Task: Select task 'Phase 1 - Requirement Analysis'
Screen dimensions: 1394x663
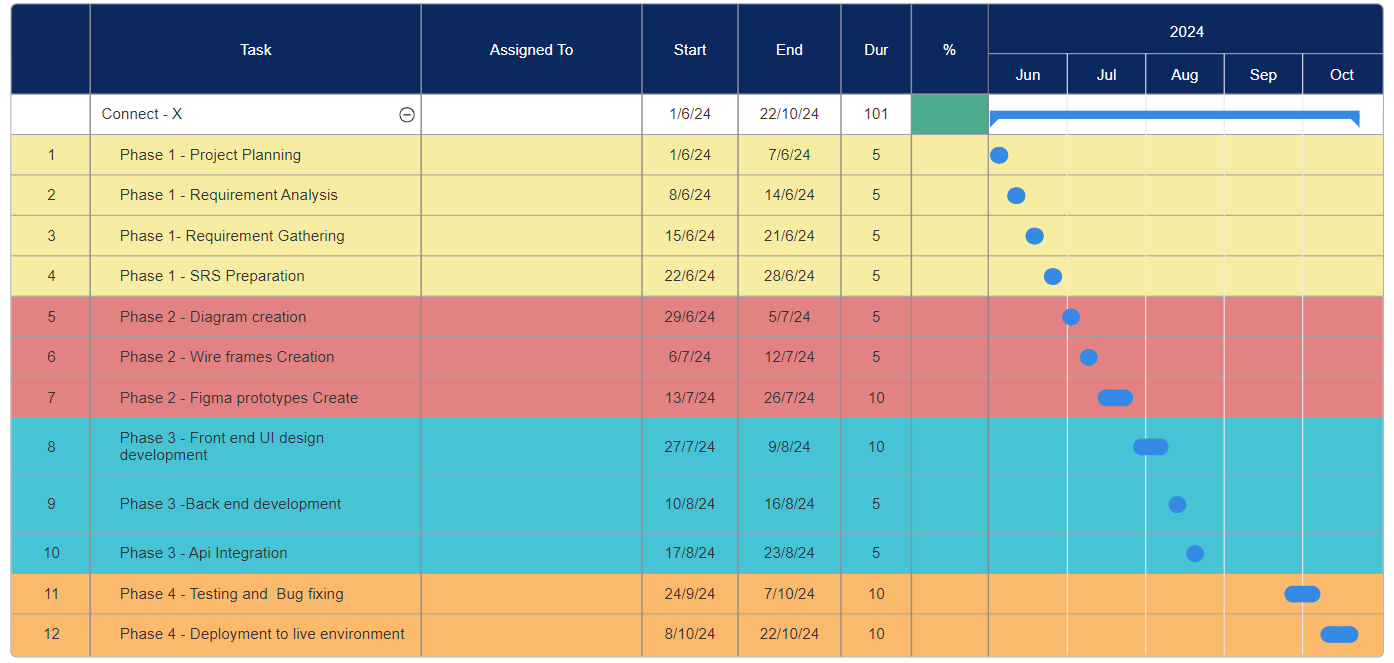Action: point(229,195)
